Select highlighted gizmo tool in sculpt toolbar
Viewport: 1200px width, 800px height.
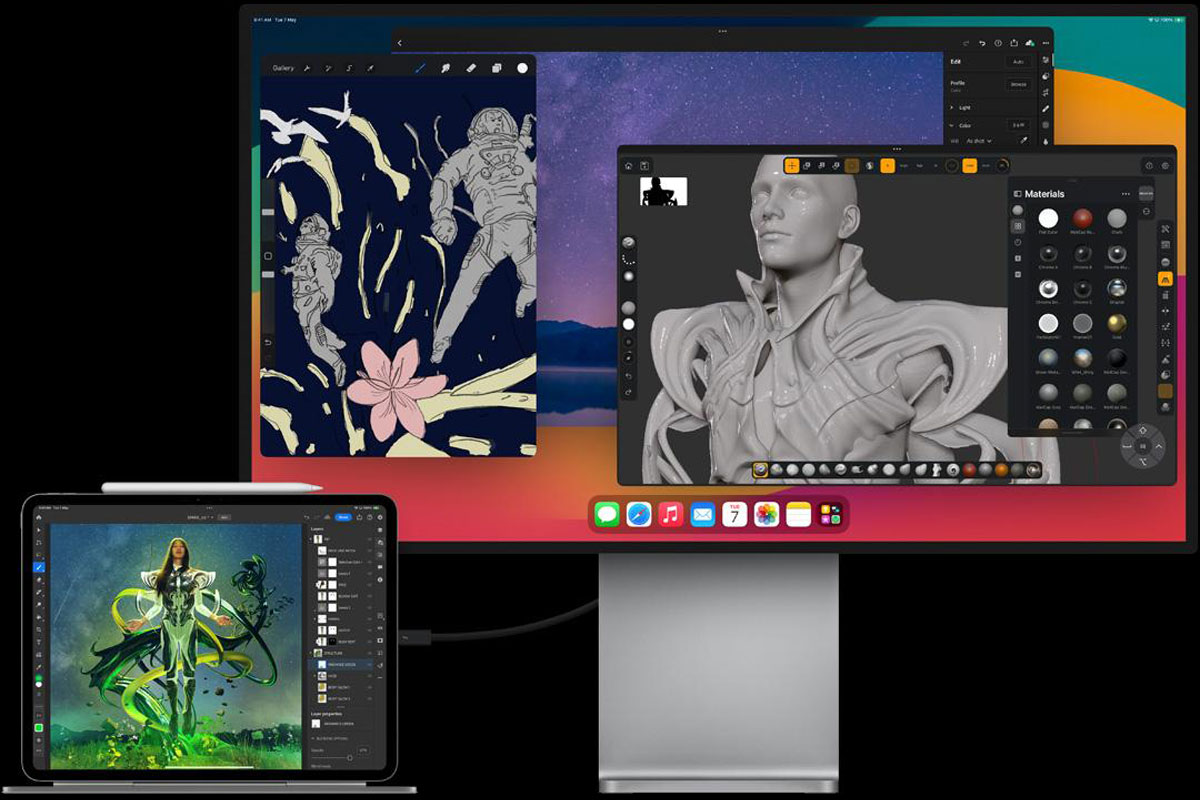792,165
